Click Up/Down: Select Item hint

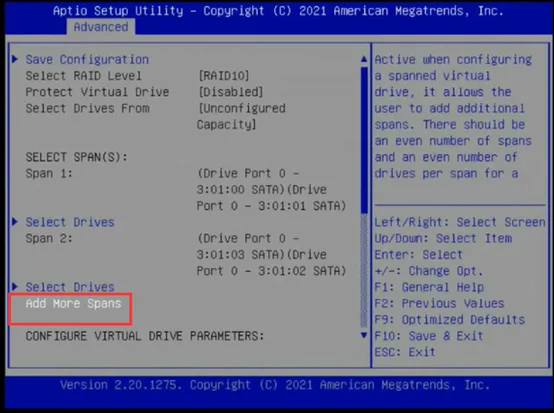[443, 238]
